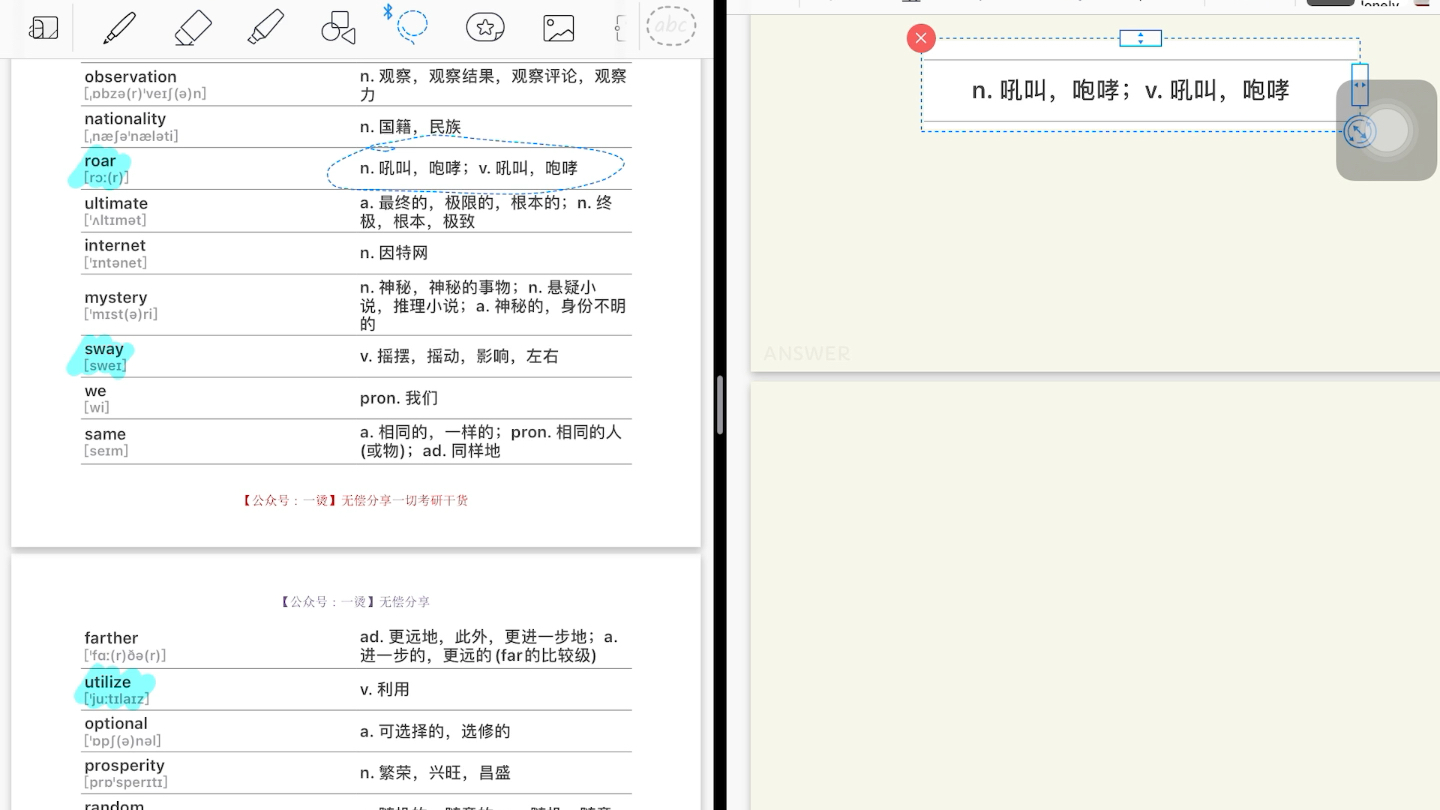Screen dimensions: 1440x810
Task: Tap the observation definition starting "n. 观察"
Action: [493, 85]
